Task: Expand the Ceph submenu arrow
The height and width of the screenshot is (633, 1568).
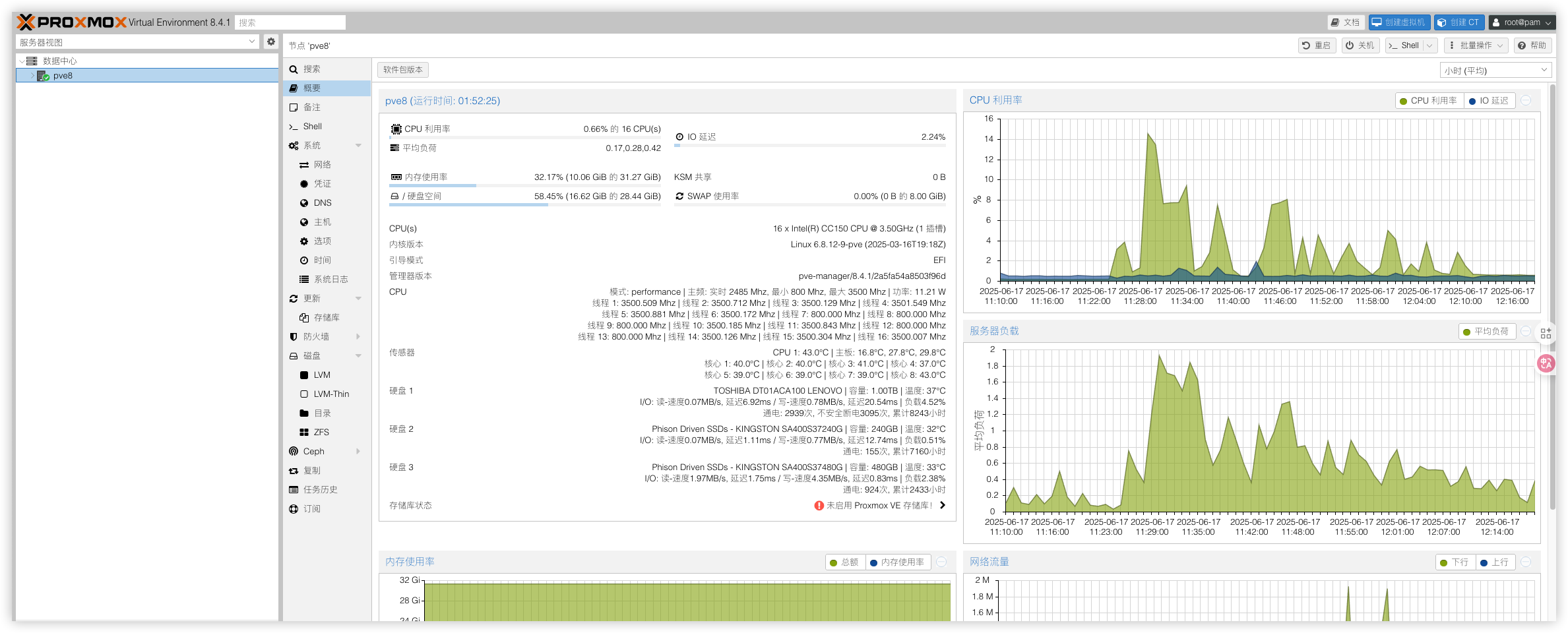Action: point(358,452)
